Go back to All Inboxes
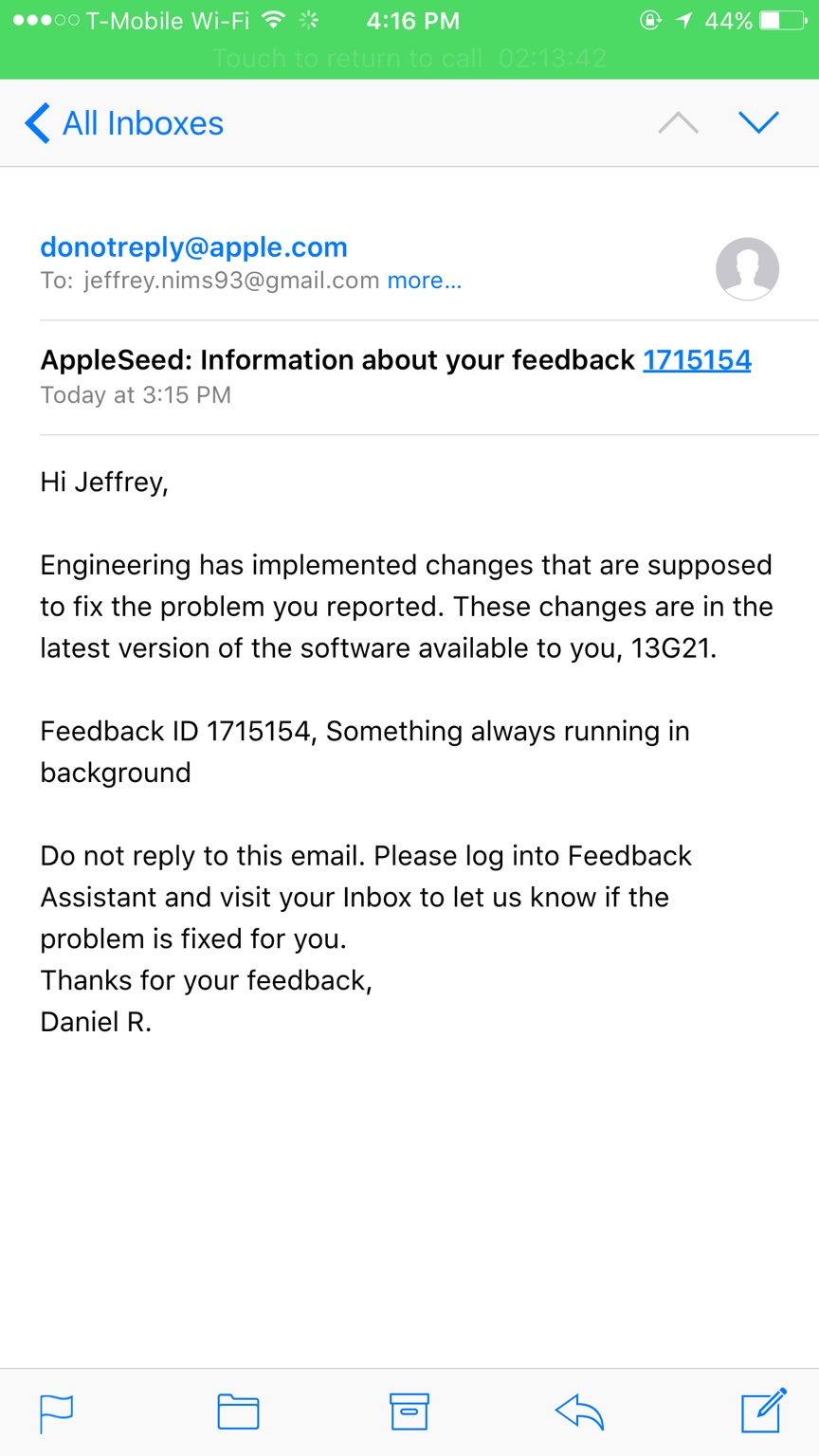 point(123,123)
